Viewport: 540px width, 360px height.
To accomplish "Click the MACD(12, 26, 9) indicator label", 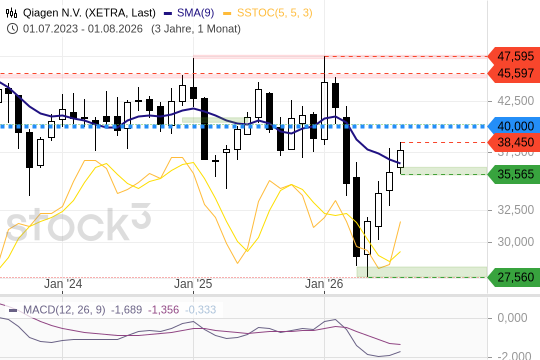I will 64,310.
